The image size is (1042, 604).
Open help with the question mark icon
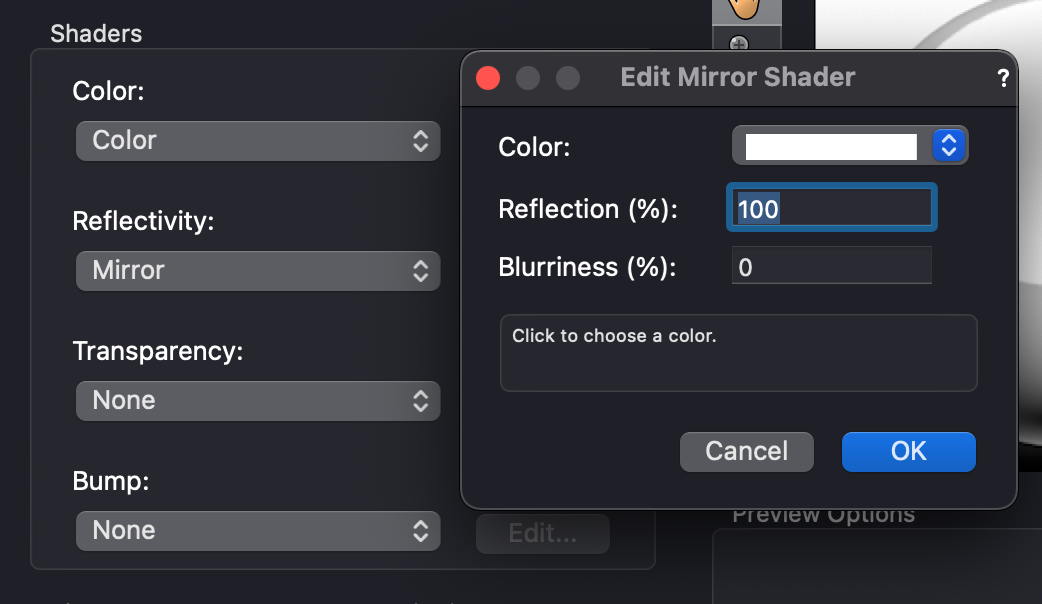[1003, 79]
